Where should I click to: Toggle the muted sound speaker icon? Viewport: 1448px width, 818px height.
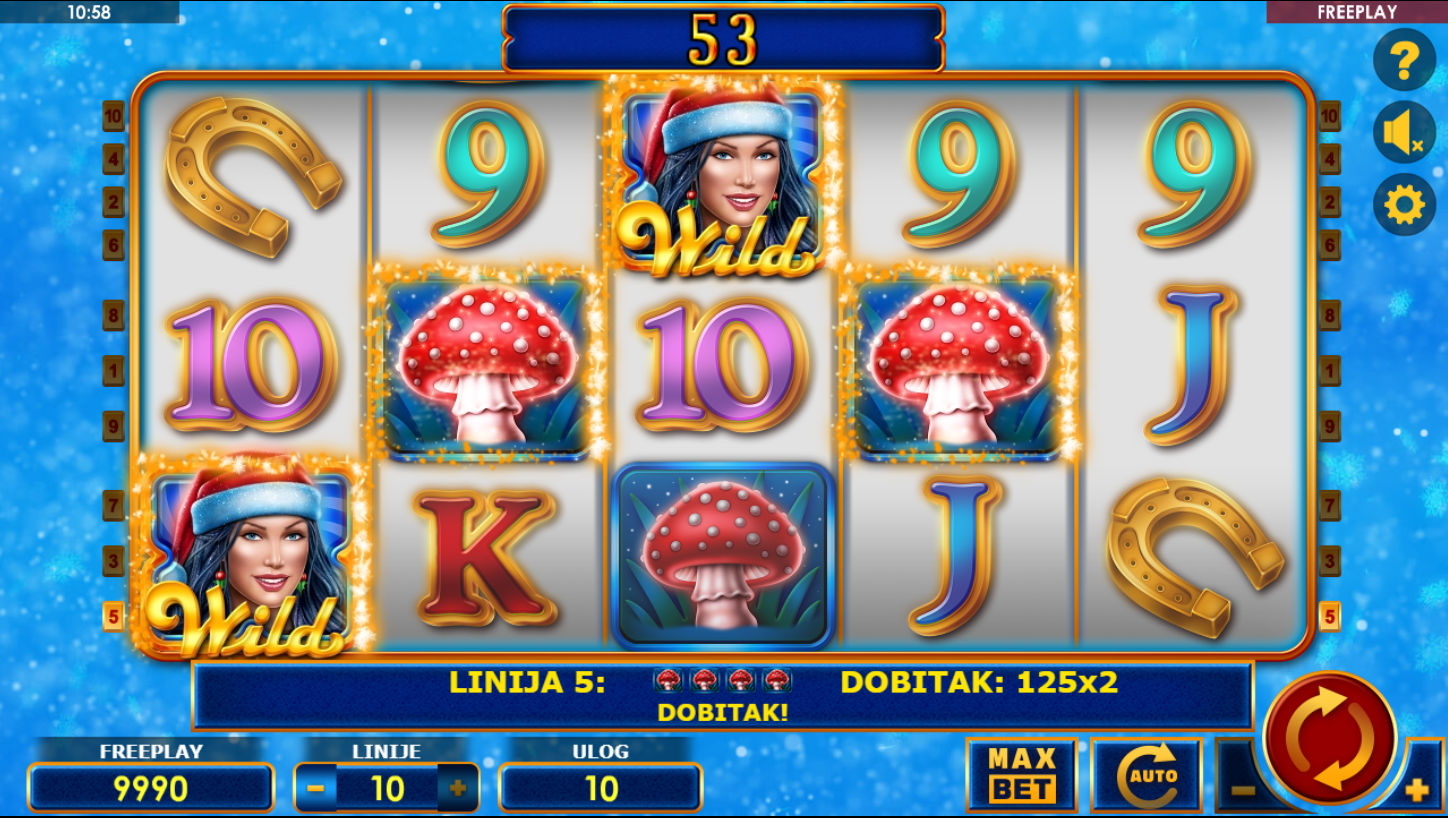click(x=1404, y=132)
